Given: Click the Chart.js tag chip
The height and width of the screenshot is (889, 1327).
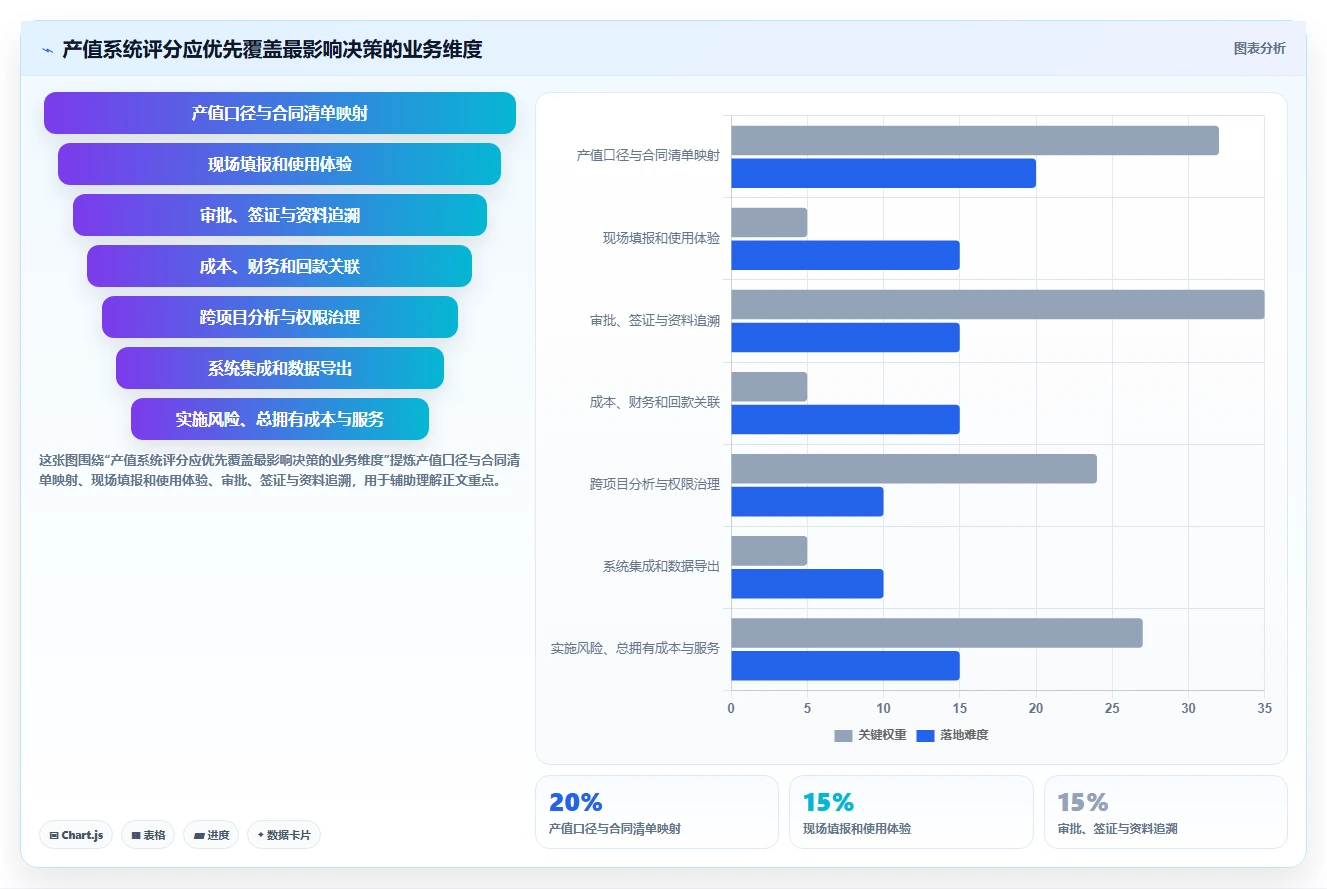Looking at the screenshot, I should coord(76,835).
